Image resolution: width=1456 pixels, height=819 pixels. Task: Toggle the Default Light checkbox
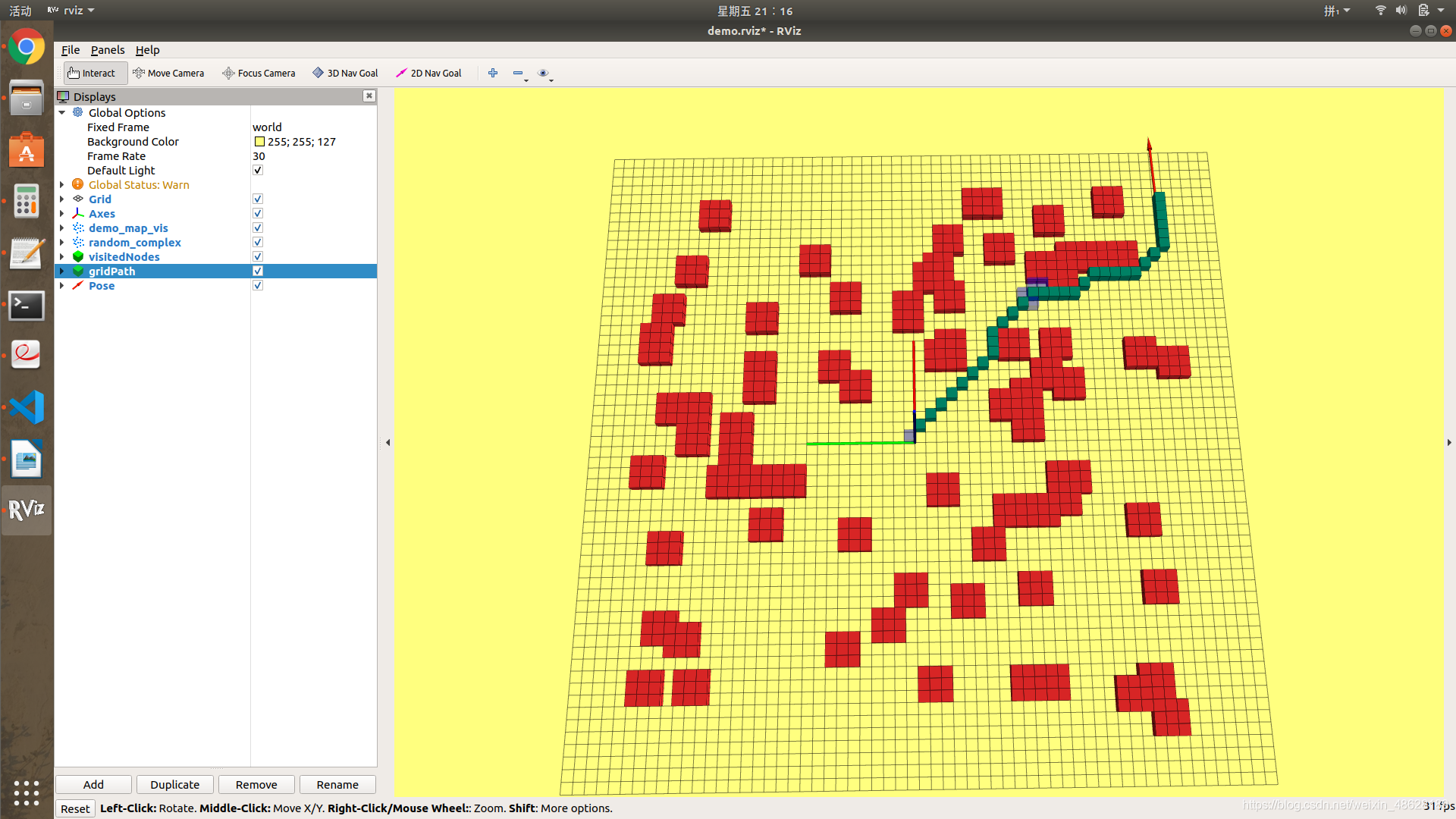[x=258, y=170]
